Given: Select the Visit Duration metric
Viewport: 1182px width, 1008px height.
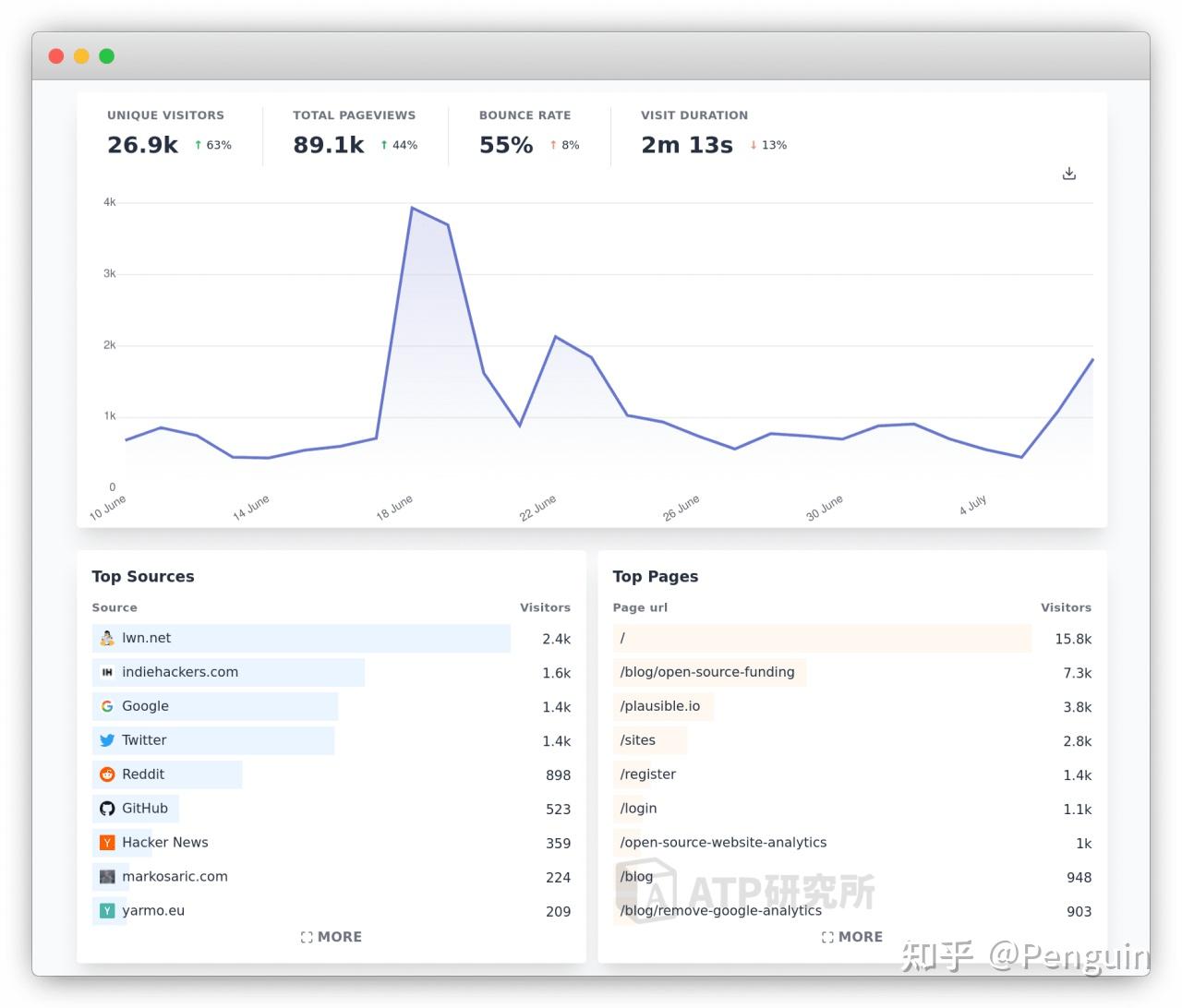Looking at the screenshot, I should point(715,134).
